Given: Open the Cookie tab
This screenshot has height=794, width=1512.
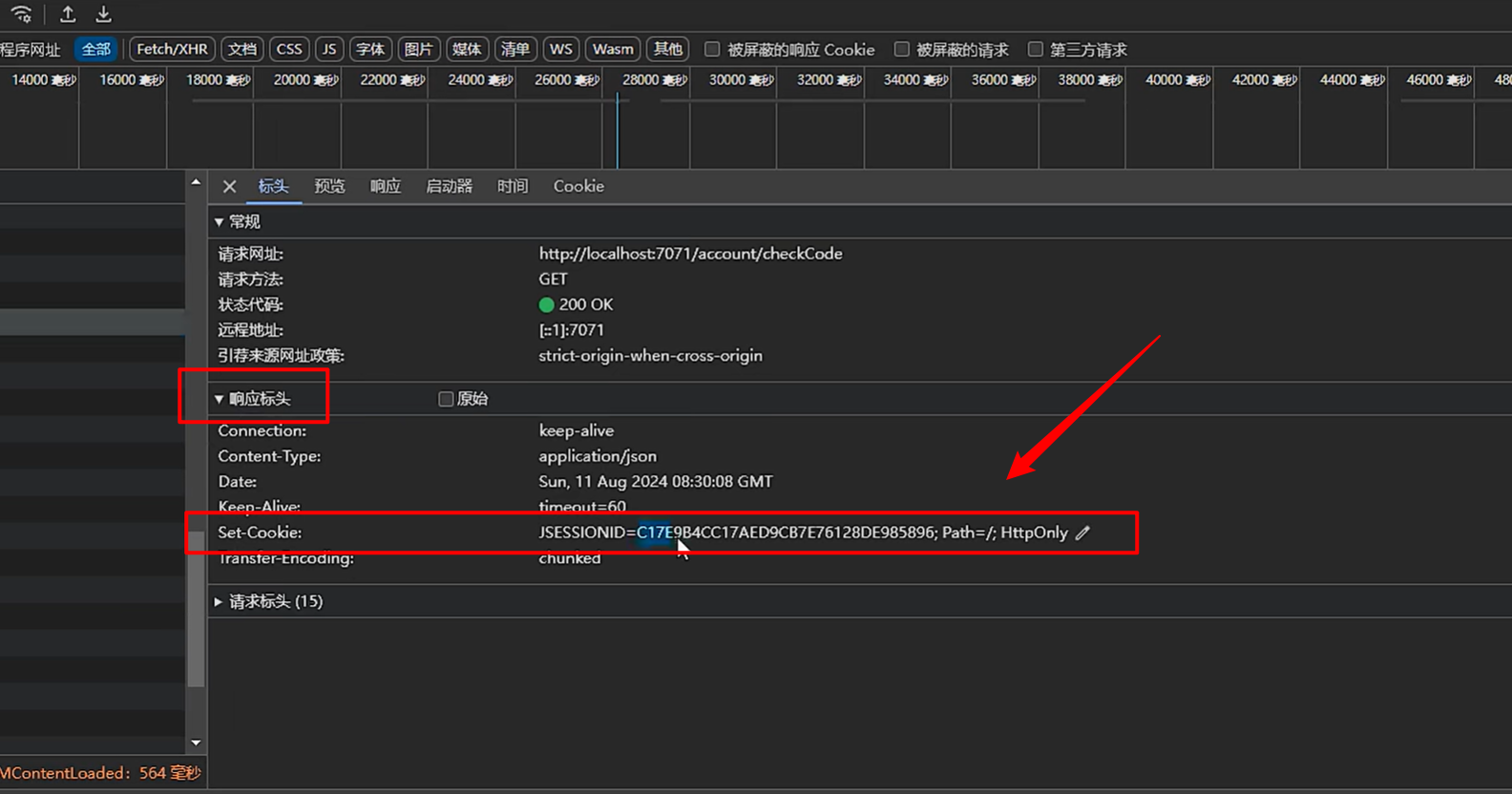Looking at the screenshot, I should coord(578,187).
